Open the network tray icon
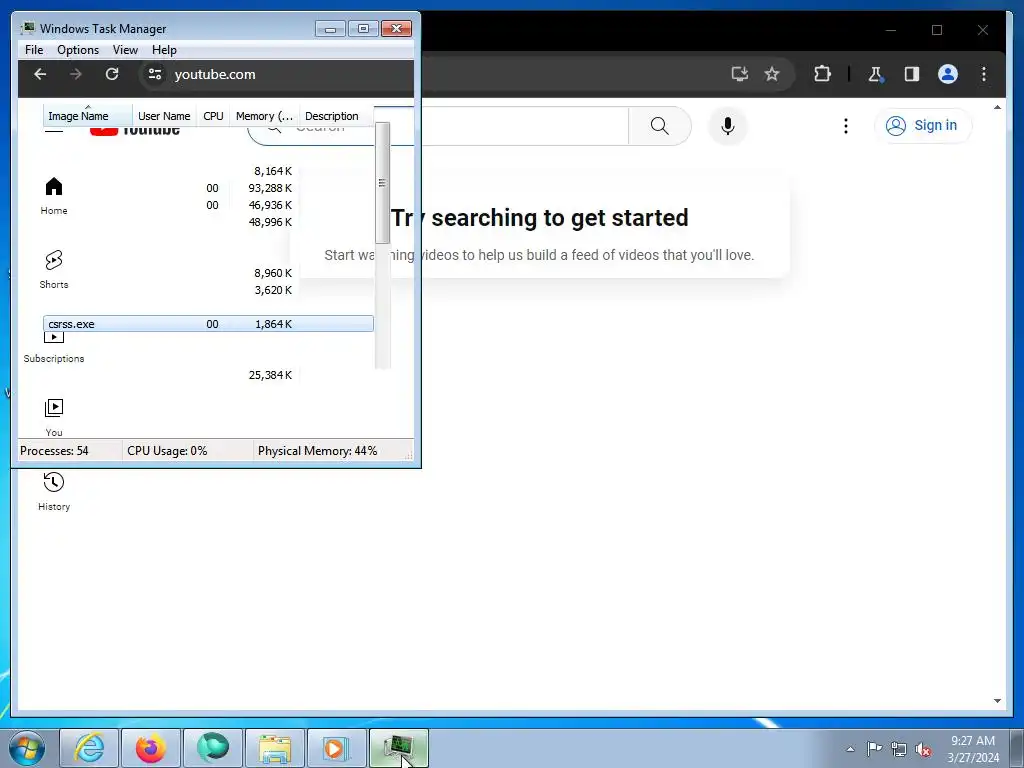1024x768 pixels. tap(899, 749)
